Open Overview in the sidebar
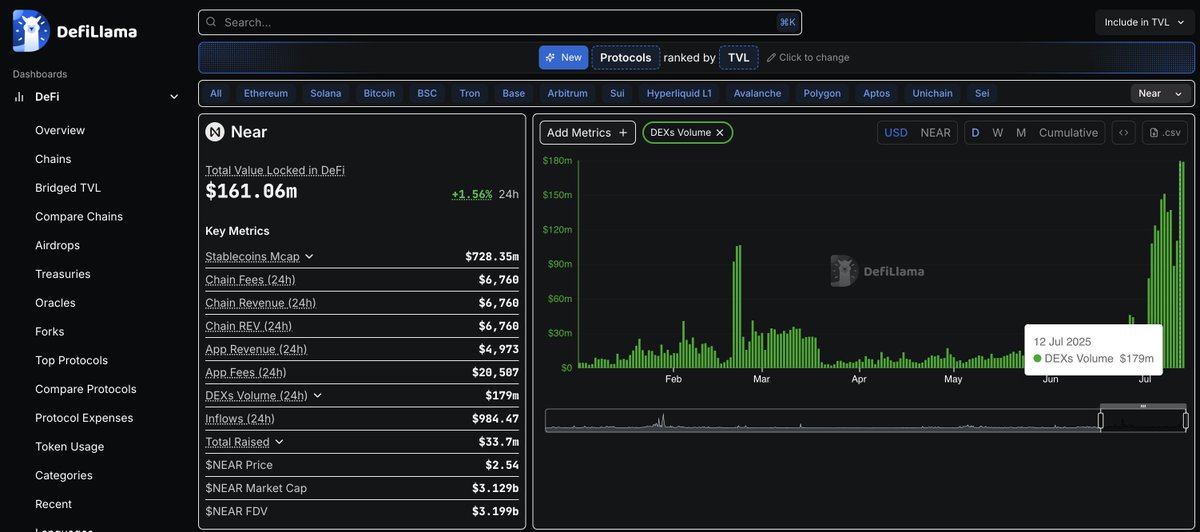Screen dimensions: 1200x532 pyautogui.click(x=60, y=130)
